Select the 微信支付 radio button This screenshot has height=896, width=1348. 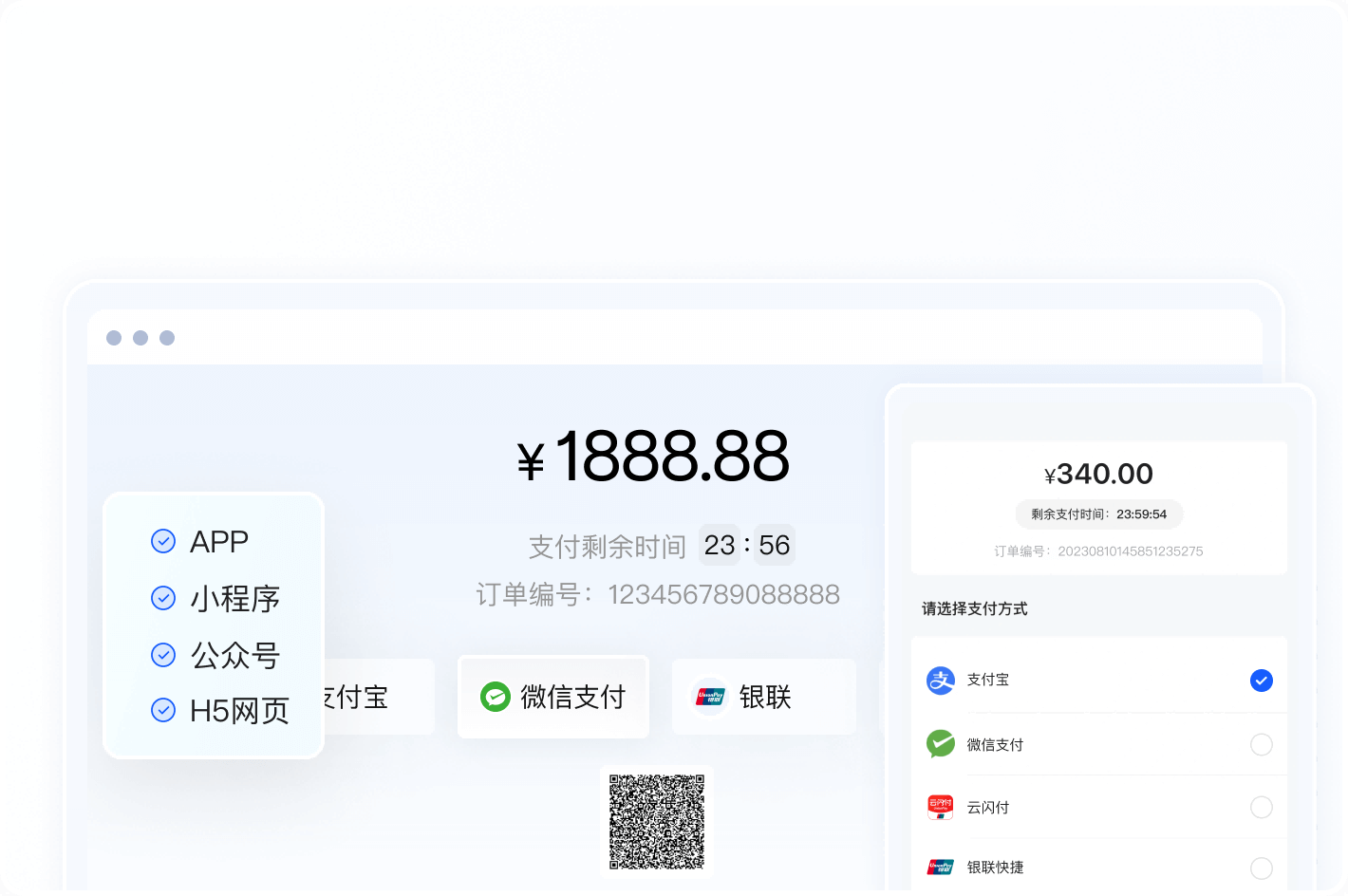click(x=1261, y=744)
